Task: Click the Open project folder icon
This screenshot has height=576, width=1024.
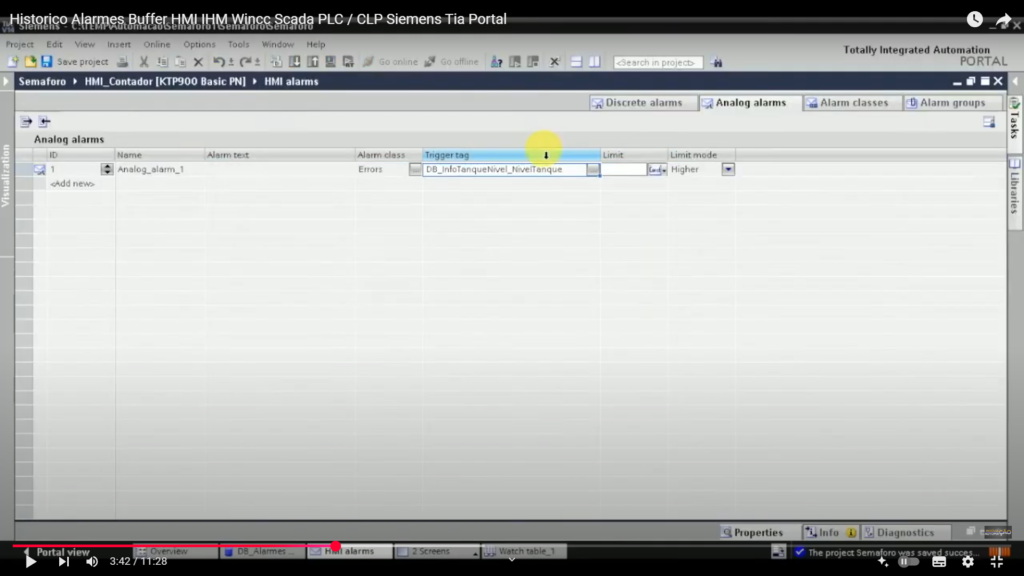Action: pos(30,61)
